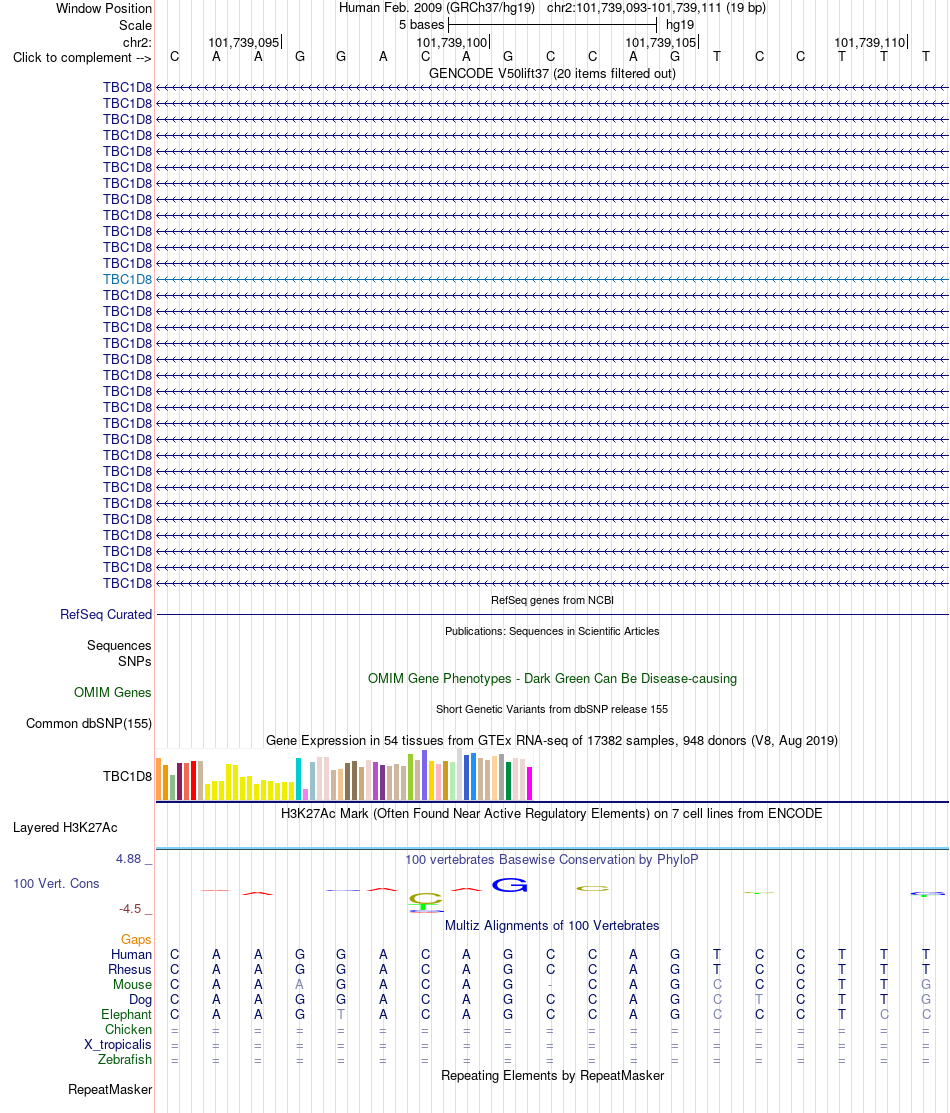Screen dimensions: 950x1113
Task: Click the 'H3K27Ac Mark' ENCODE track title
Action: (x=552, y=813)
